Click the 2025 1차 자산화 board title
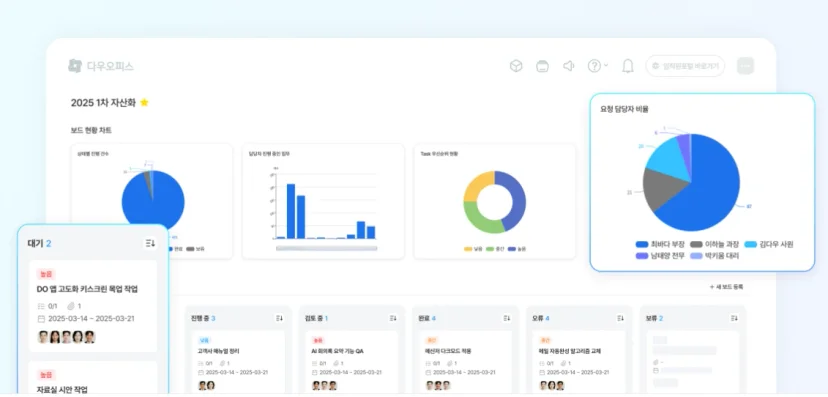 [104, 102]
